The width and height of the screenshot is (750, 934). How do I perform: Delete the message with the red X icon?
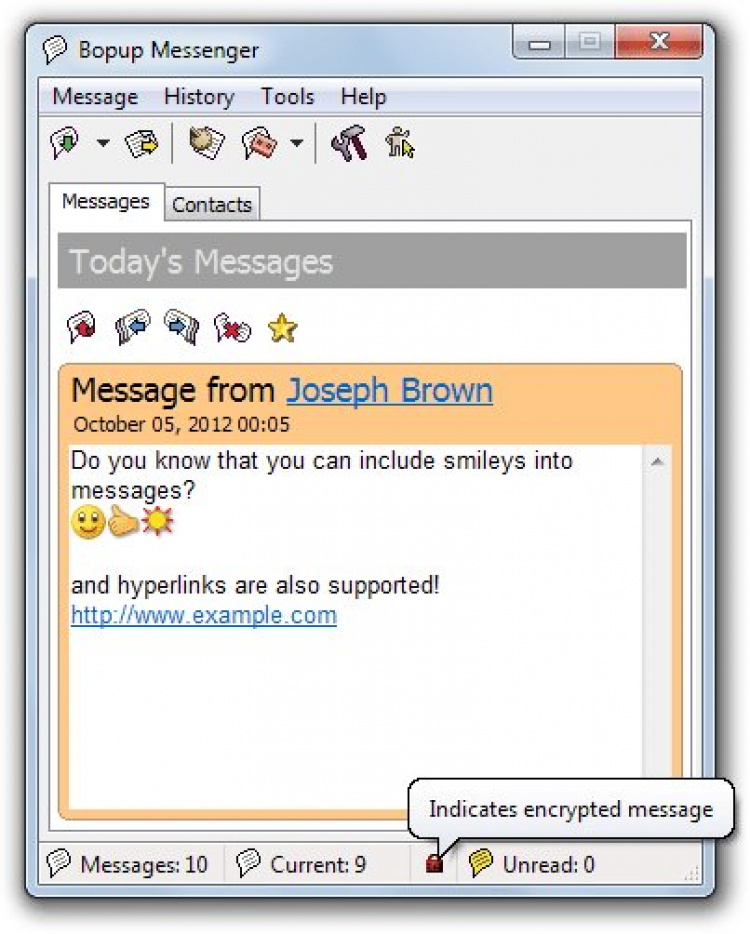(x=232, y=328)
